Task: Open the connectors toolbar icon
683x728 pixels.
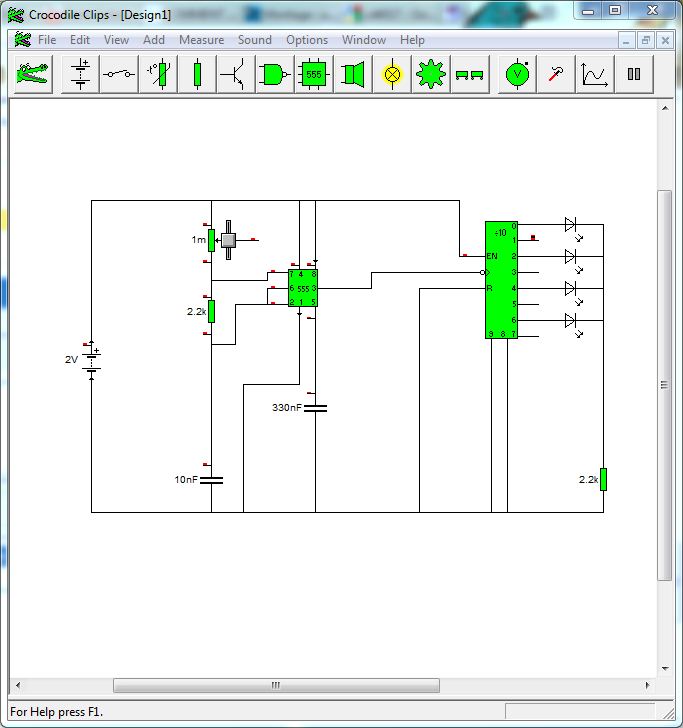Action: pos(470,74)
